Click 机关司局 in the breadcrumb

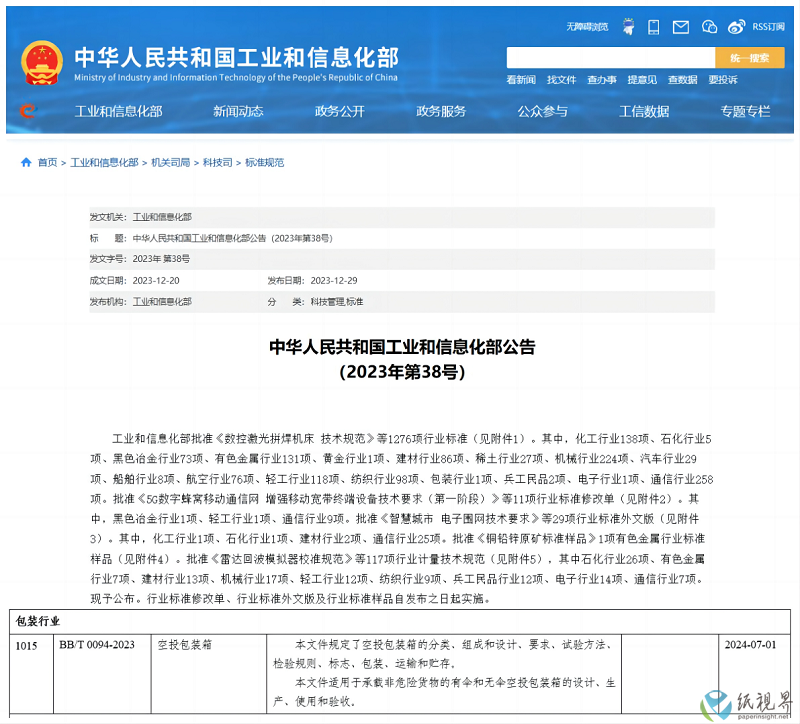[x=170, y=163]
